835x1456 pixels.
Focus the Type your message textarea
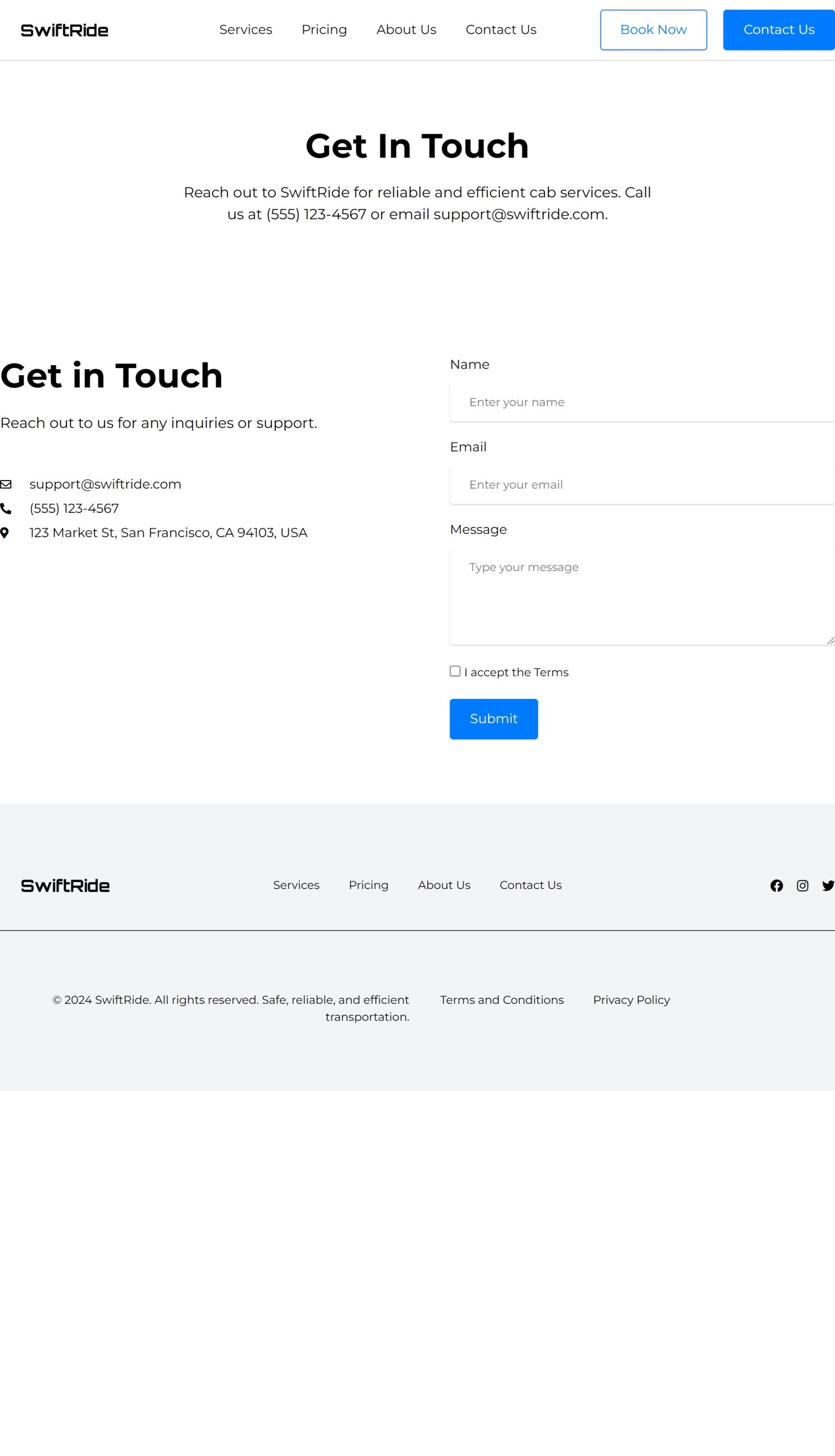(642, 596)
